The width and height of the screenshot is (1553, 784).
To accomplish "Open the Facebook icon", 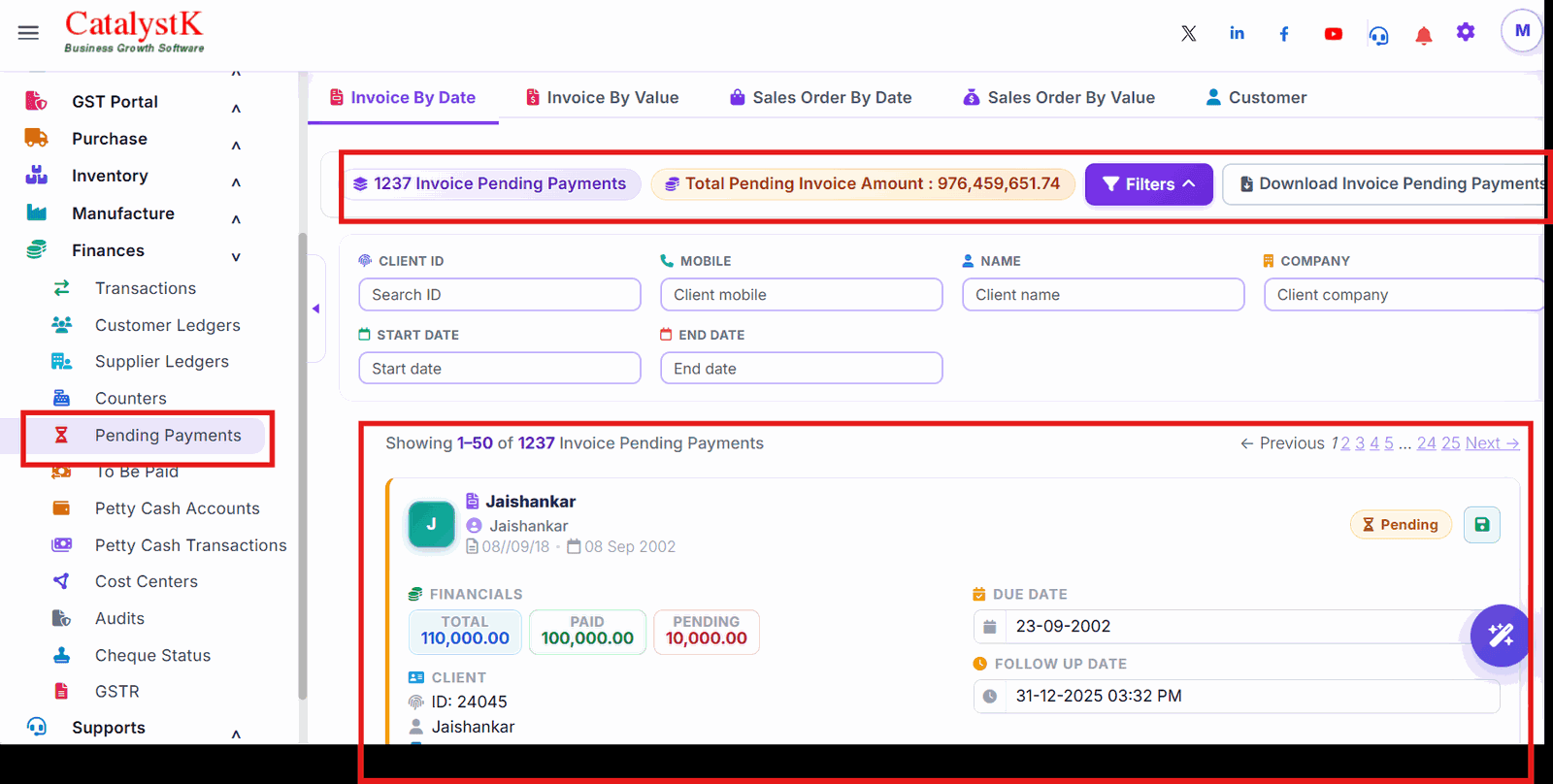I will tap(1284, 34).
